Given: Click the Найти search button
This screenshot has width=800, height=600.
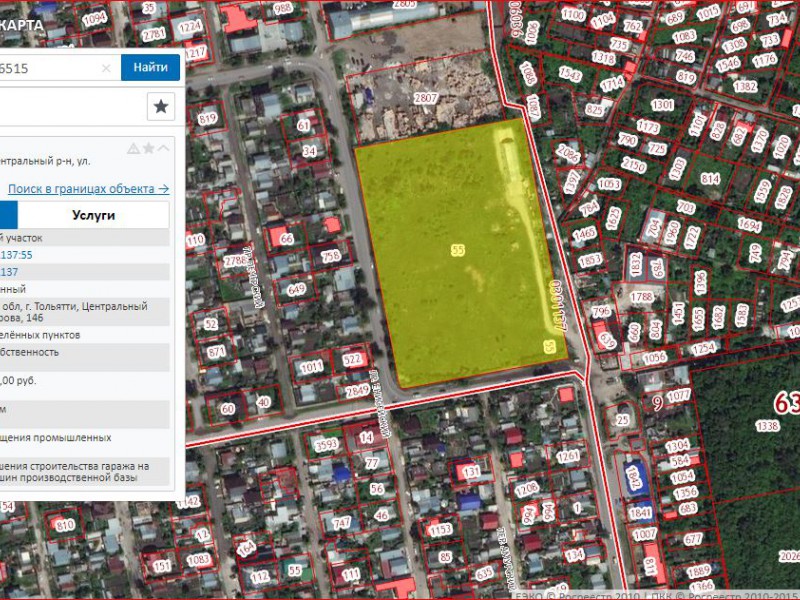Looking at the screenshot, I should point(150,67).
